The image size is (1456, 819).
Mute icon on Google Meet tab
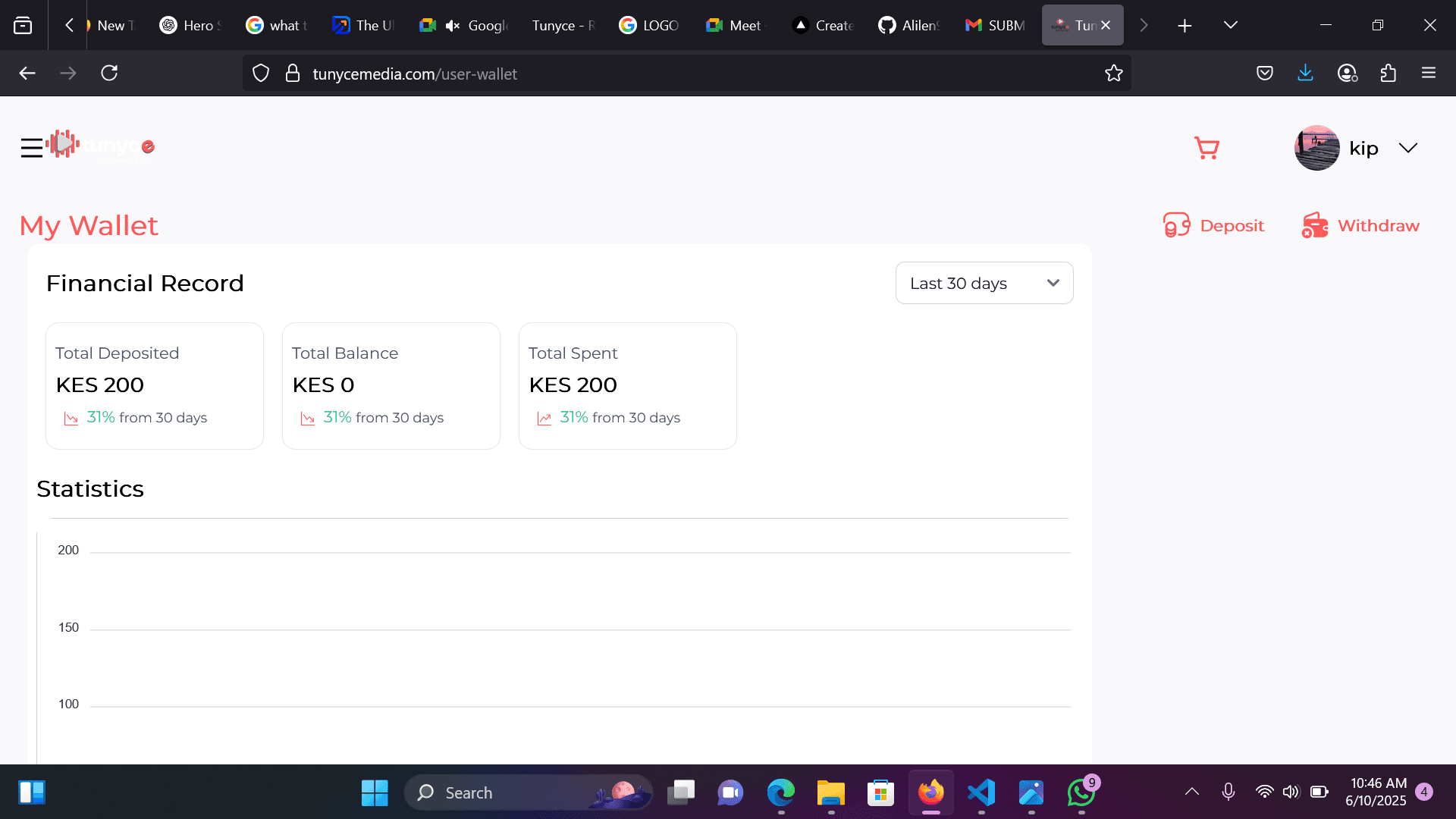(x=453, y=26)
